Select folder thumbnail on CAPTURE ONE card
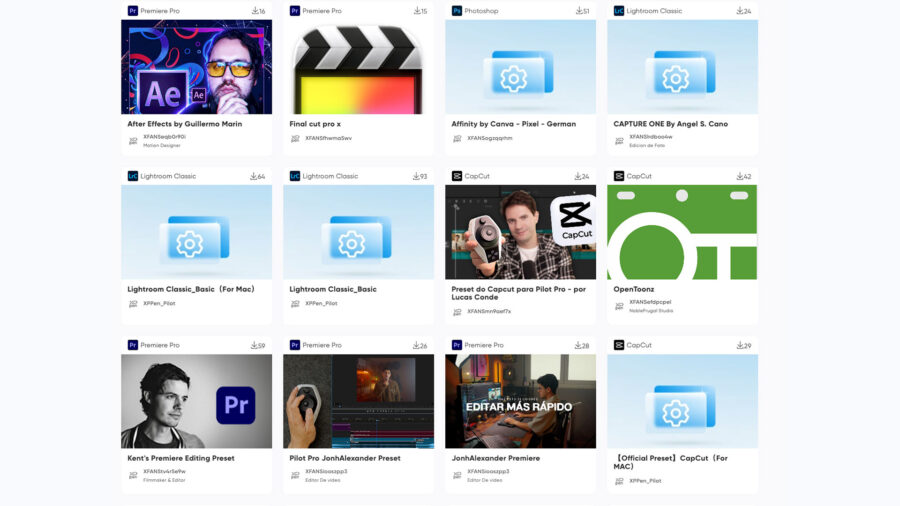 pos(682,67)
